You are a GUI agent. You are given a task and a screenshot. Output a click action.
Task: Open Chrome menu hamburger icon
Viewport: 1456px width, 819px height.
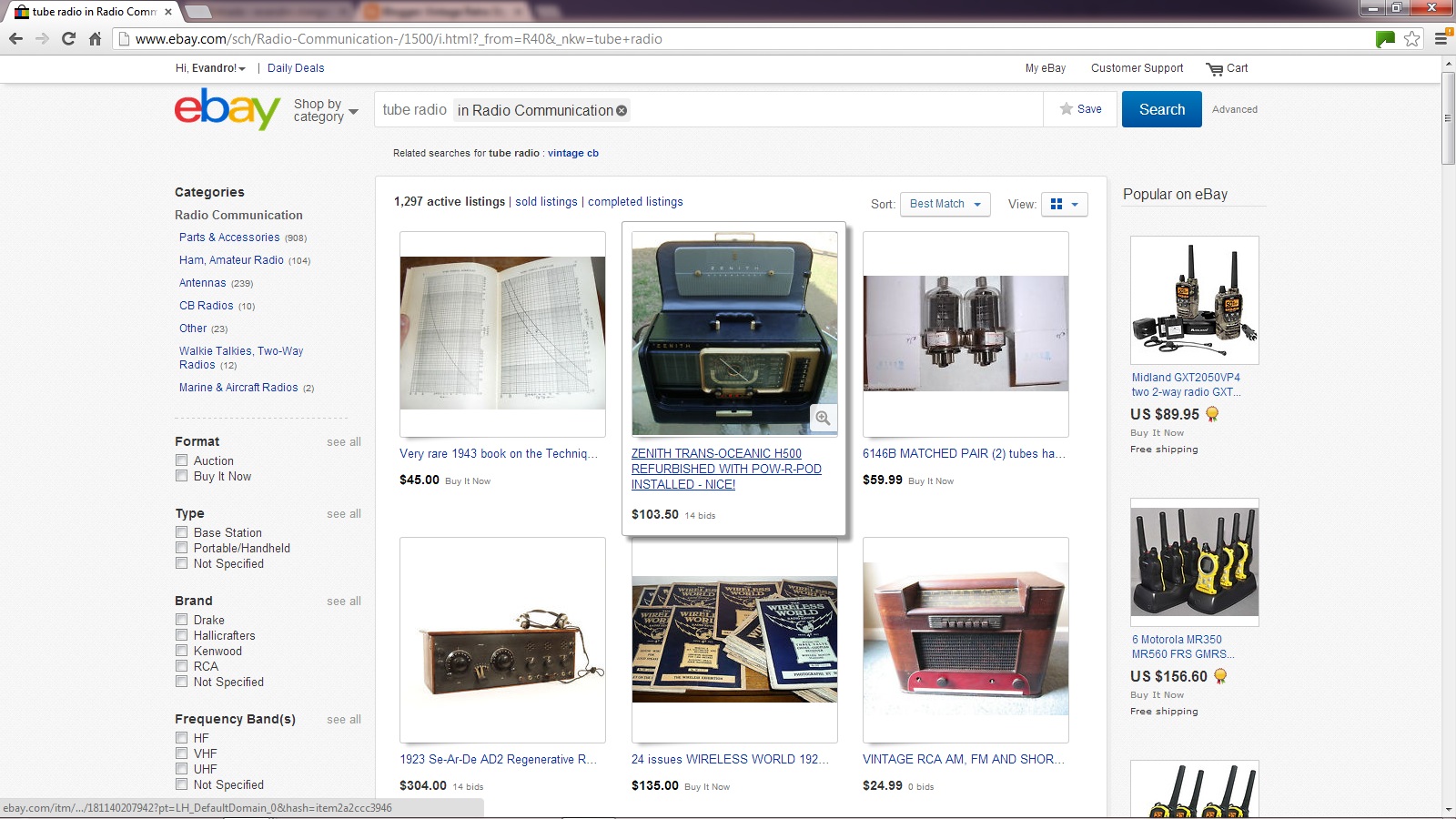tap(1441, 38)
